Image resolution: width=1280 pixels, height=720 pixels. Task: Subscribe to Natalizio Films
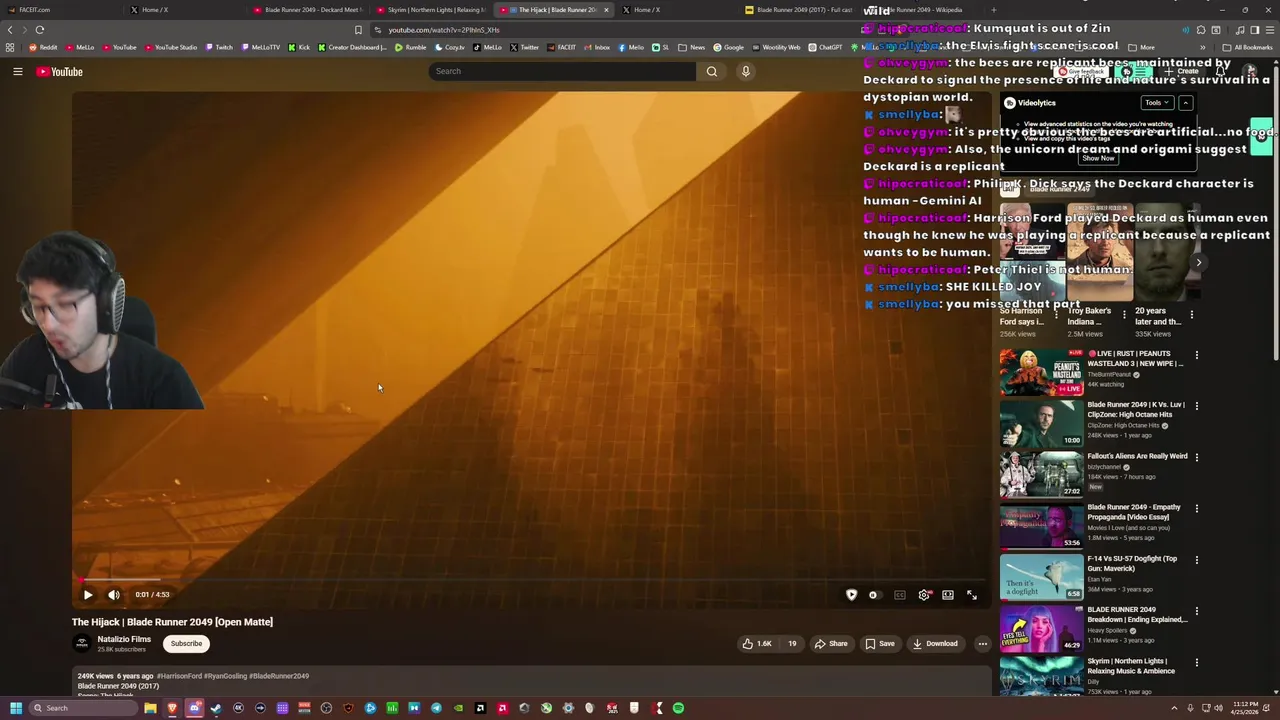186,644
